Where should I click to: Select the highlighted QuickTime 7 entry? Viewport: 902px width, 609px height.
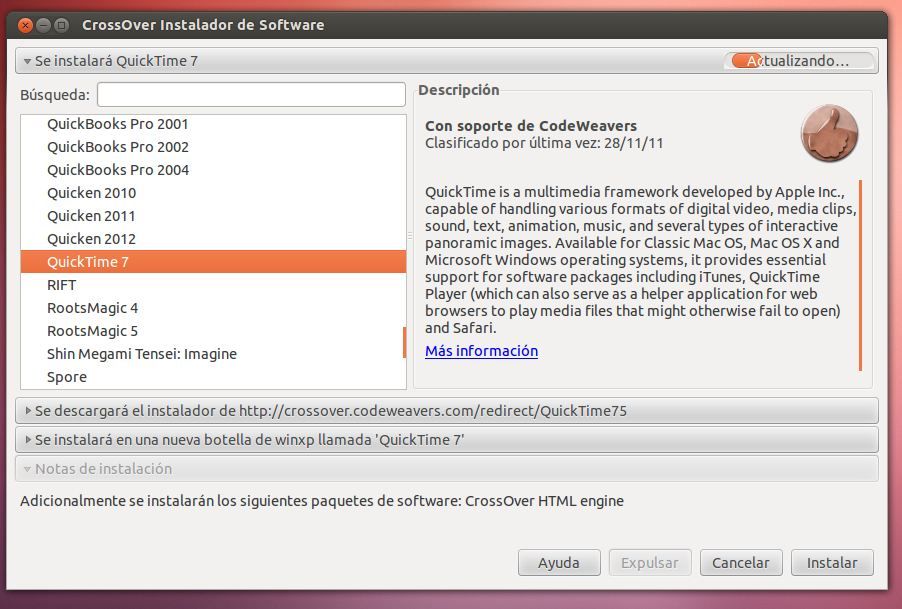tap(213, 262)
